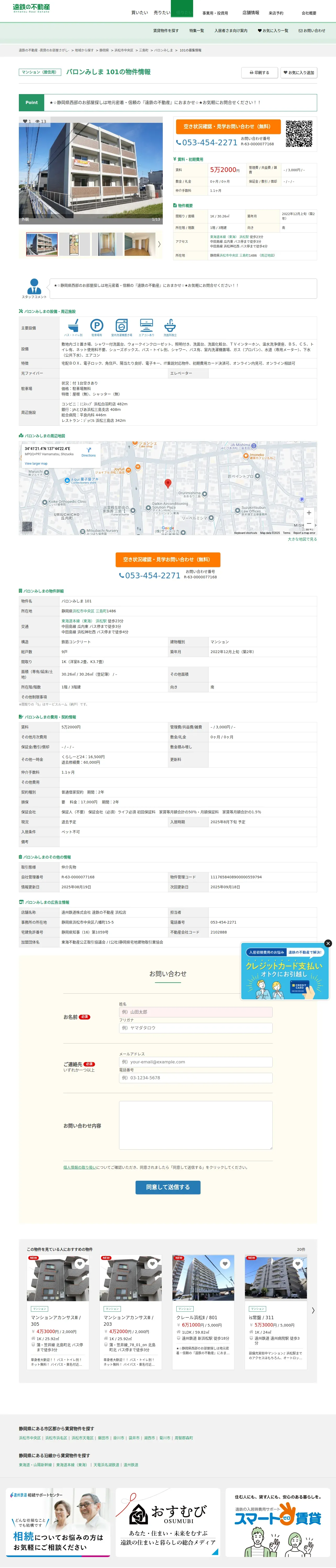Screen dimensions: 336x1568
Task: Click the top orange 空き状況確認 inquiry button
Action: click(x=228, y=126)
